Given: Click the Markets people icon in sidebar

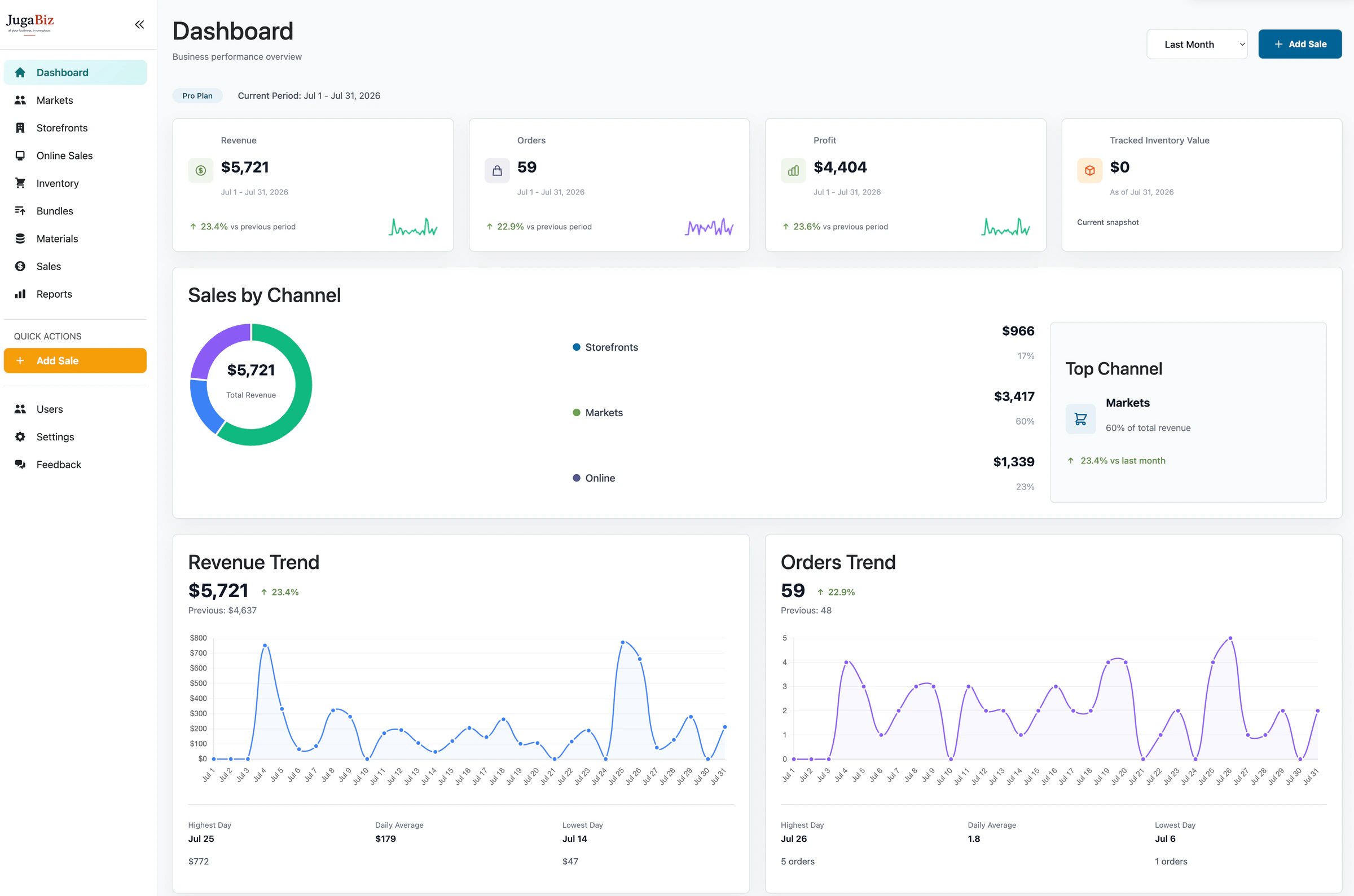Looking at the screenshot, I should (20, 100).
